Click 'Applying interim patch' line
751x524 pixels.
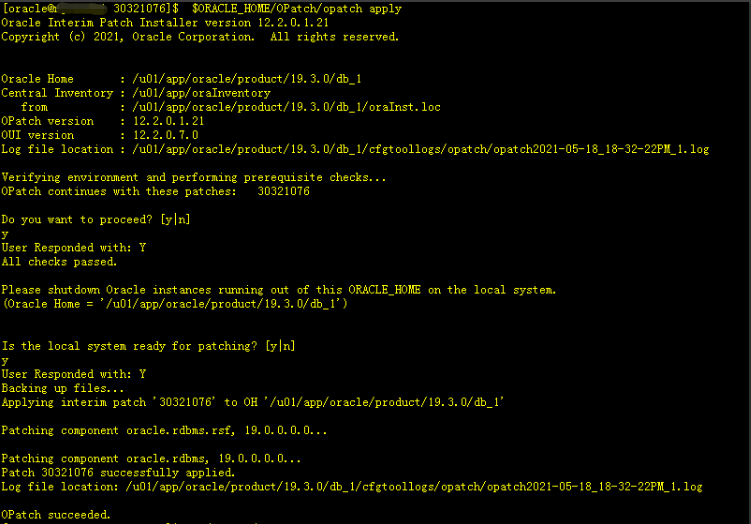pyautogui.click(x=252, y=402)
